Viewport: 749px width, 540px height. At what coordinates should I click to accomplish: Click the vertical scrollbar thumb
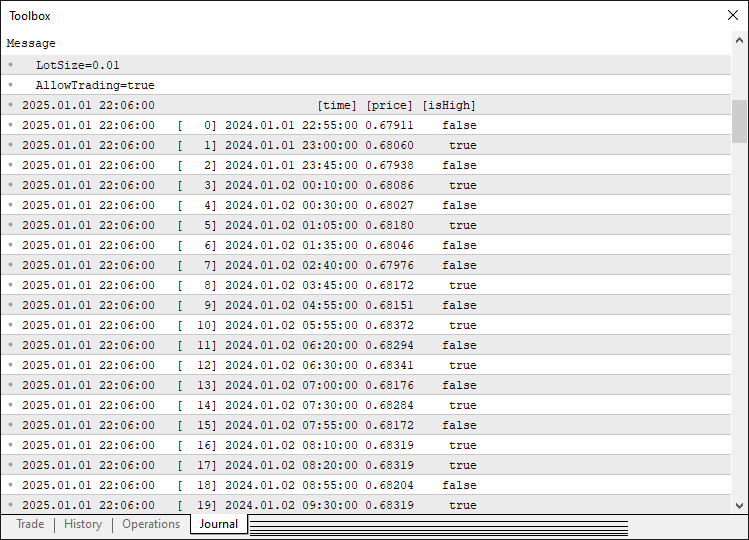click(x=739, y=121)
